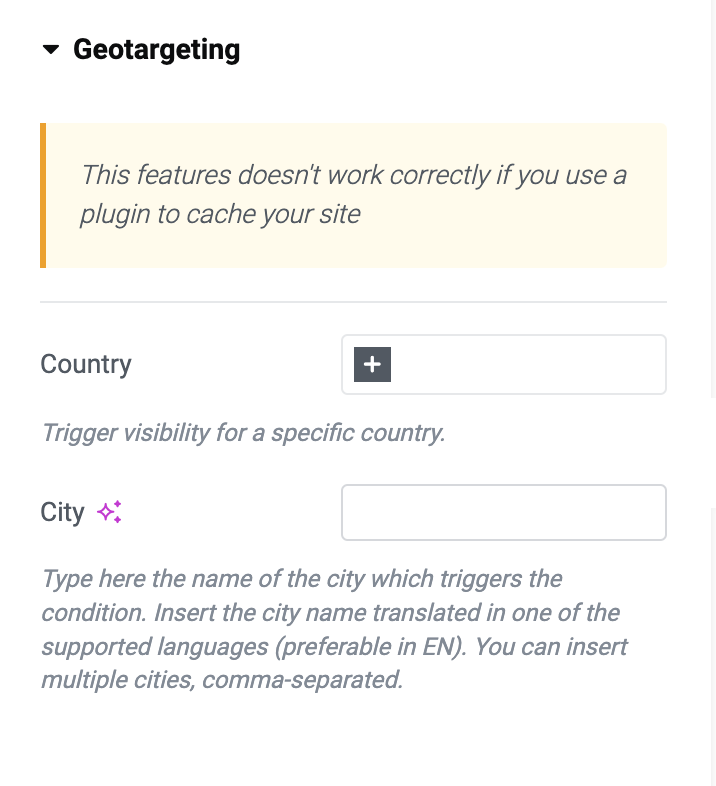Click the Country field label
This screenshot has width=716, height=786.
pyautogui.click(x=86, y=364)
